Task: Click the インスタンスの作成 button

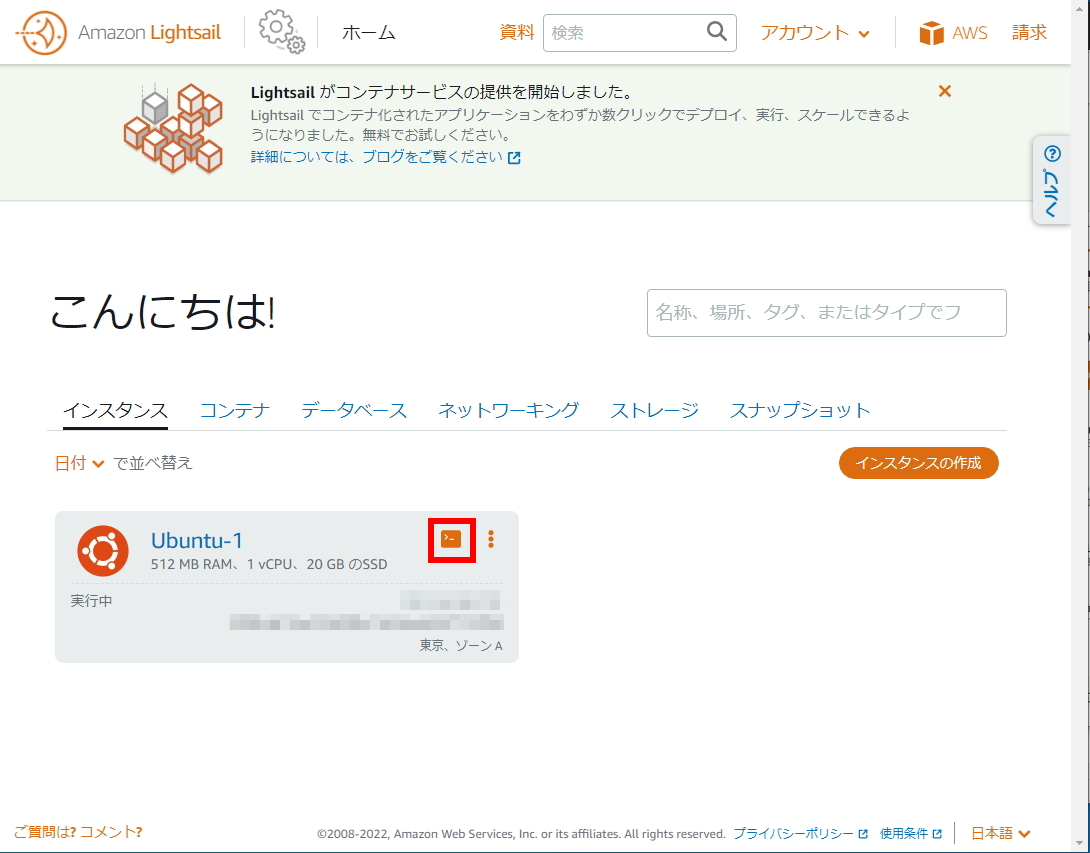Action: 918,463
